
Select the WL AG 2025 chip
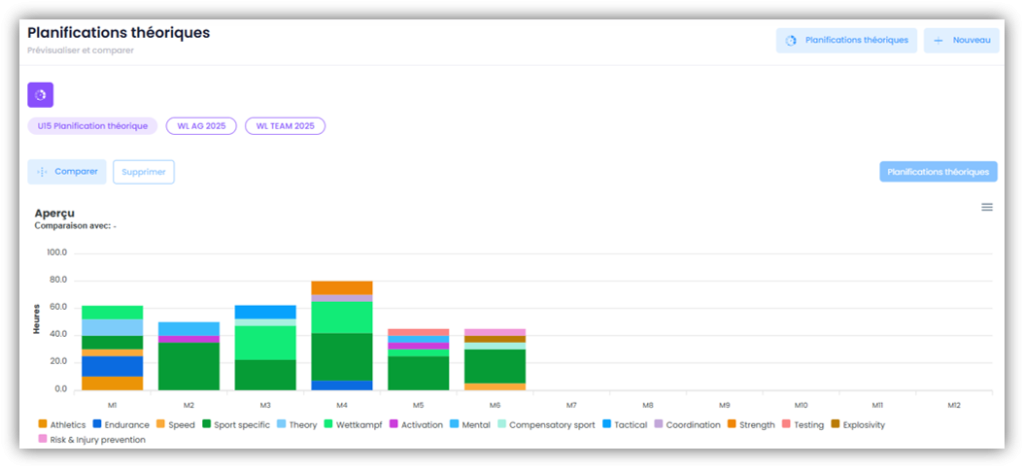tap(201, 126)
